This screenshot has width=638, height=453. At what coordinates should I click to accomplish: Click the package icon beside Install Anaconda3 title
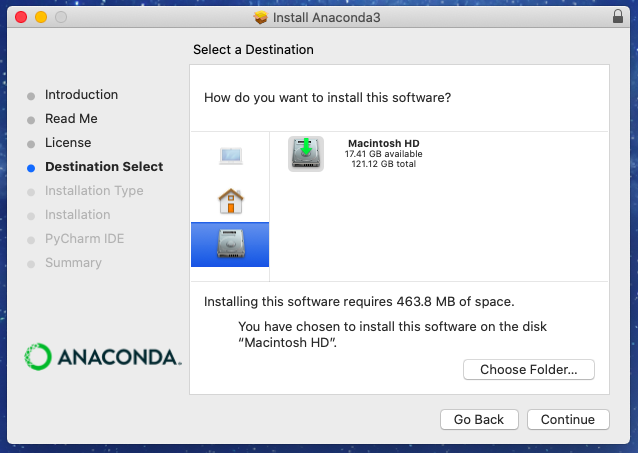coord(261,18)
